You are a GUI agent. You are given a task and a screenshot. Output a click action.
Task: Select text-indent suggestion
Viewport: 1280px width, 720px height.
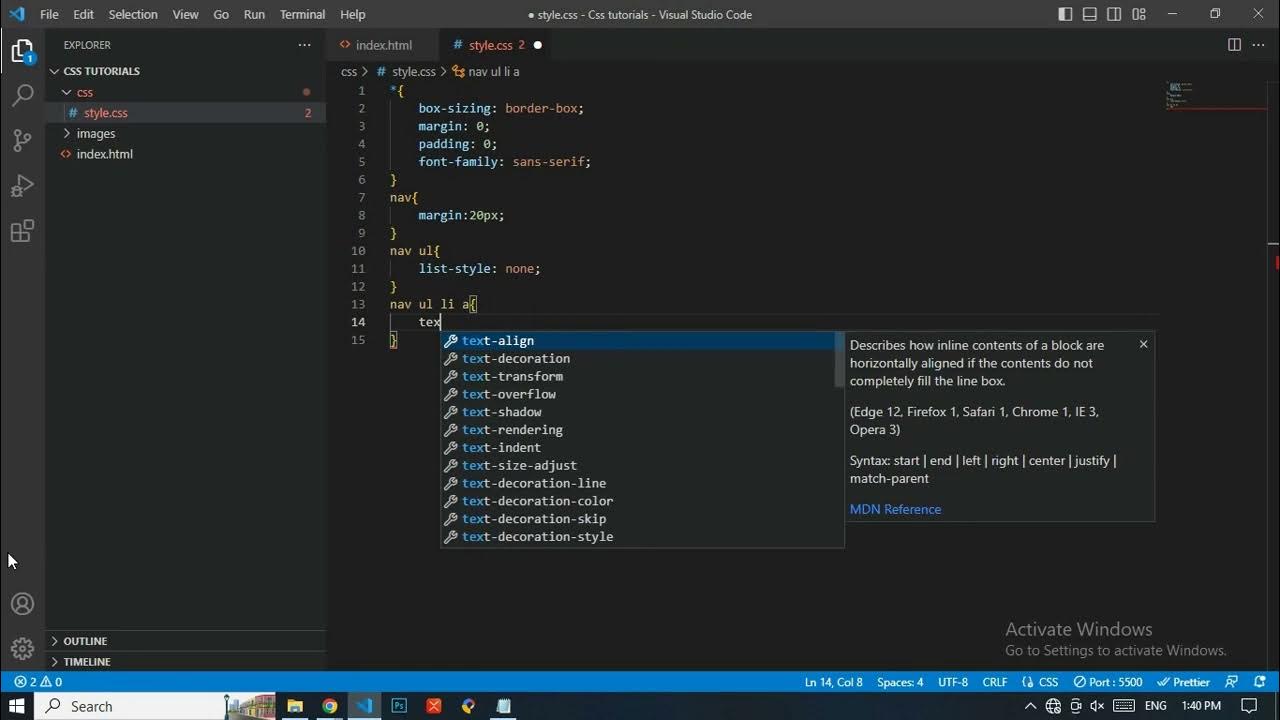[640, 448]
